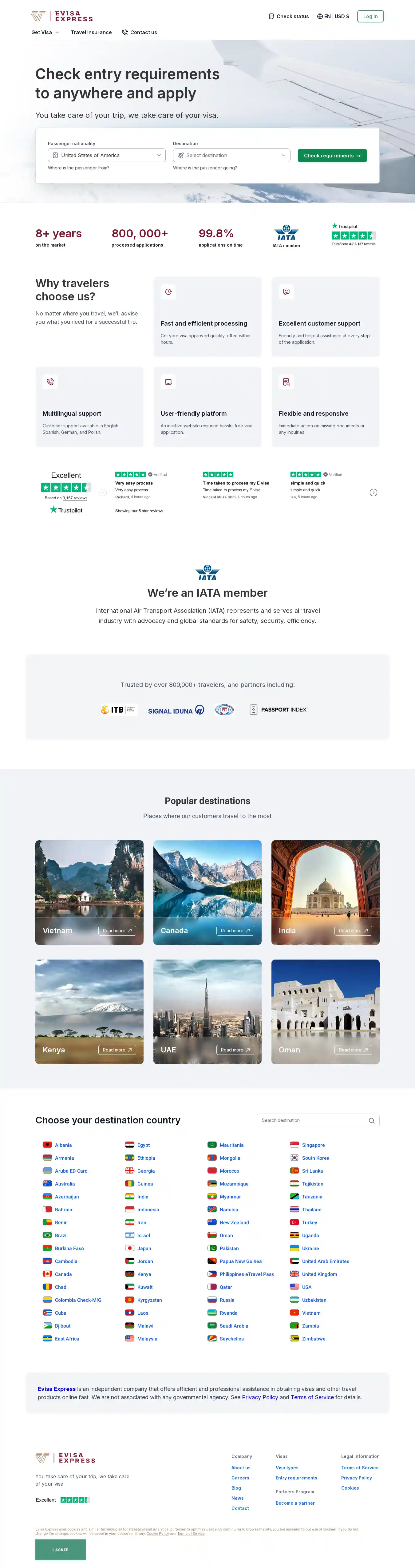Image resolution: width=415 pixels, height=1568 pixels.
Task: Click I AGREE on the cookie notice
Action: tap(60, 1550)
